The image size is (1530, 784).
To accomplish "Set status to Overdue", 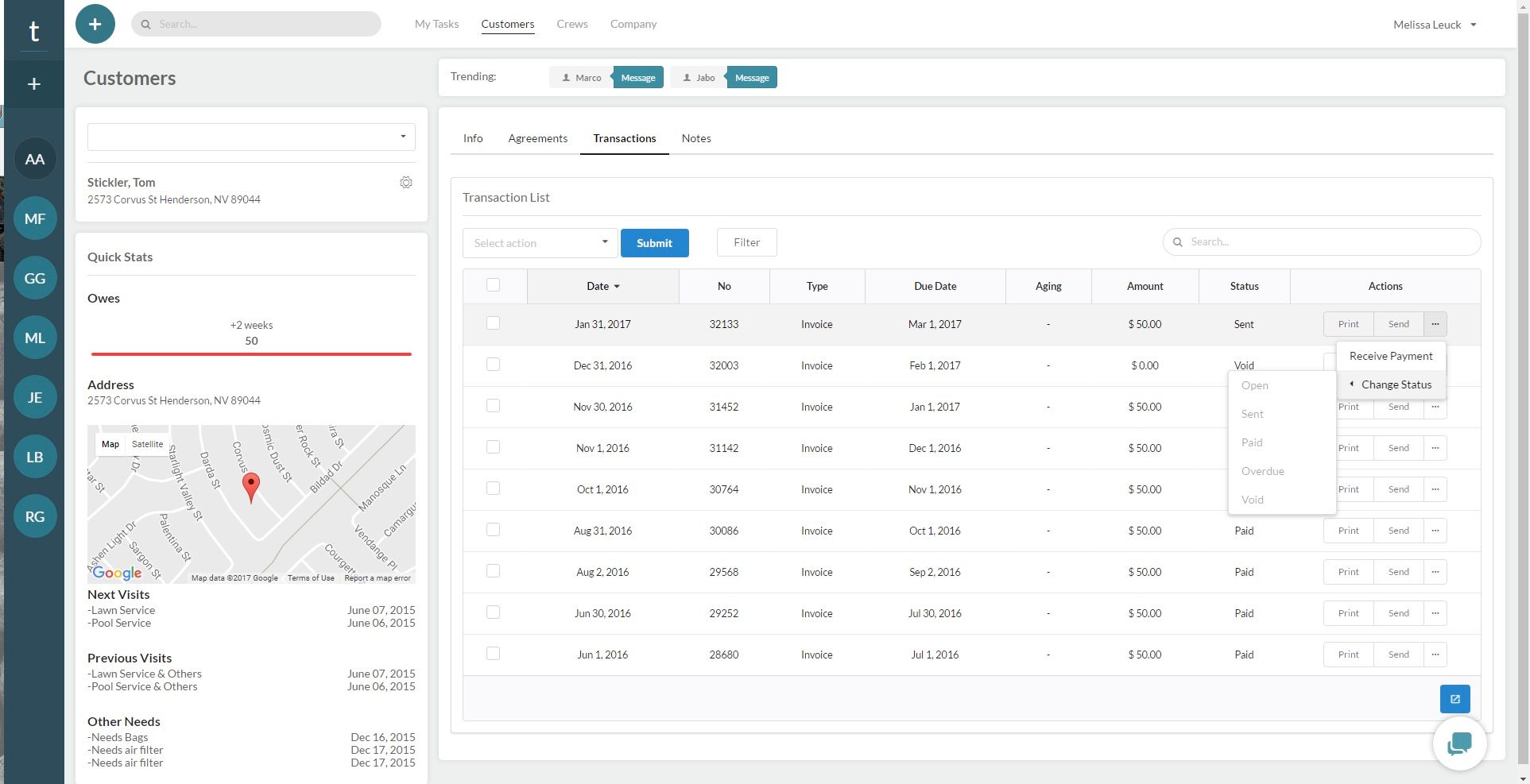I will pyautogui.click(x=1282, y=471).
